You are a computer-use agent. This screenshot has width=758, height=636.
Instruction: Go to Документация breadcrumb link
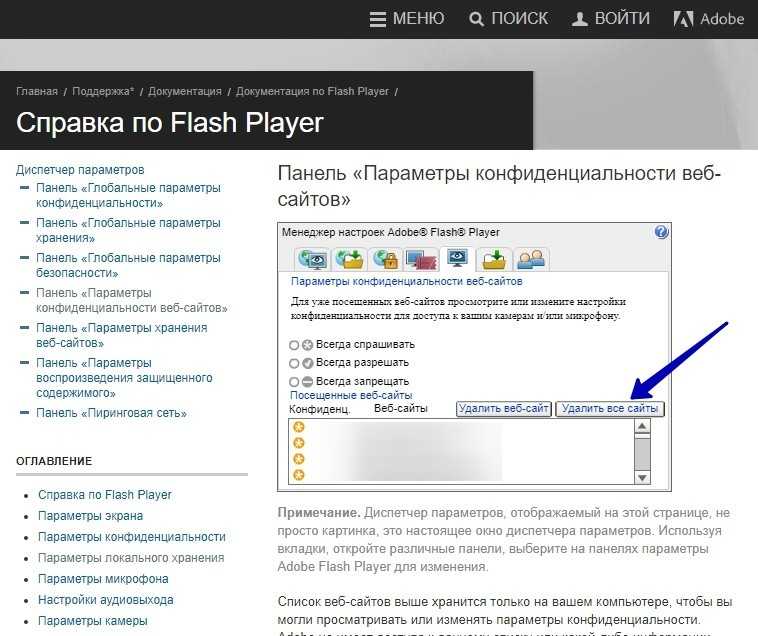point(185,91)
